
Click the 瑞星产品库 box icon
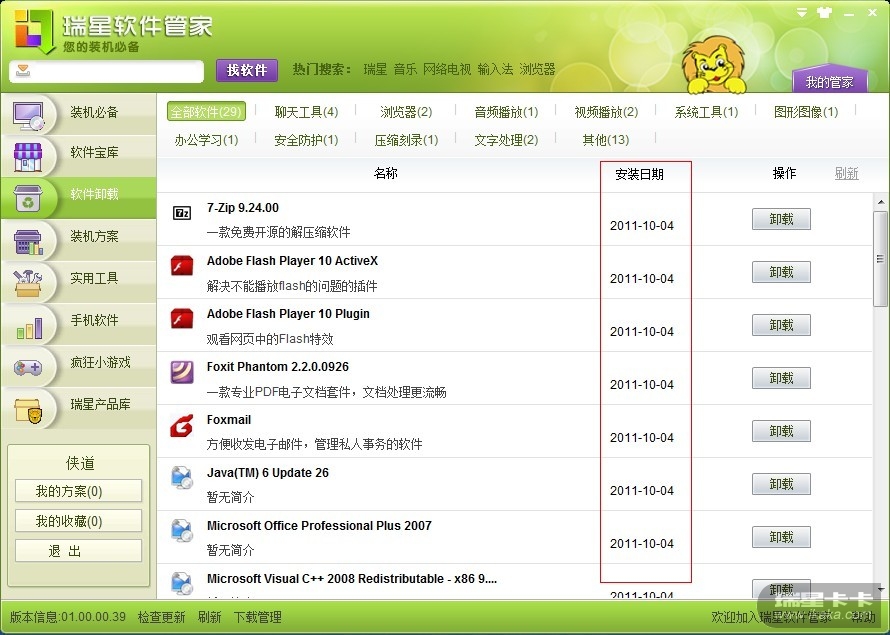tap(28, 410)
